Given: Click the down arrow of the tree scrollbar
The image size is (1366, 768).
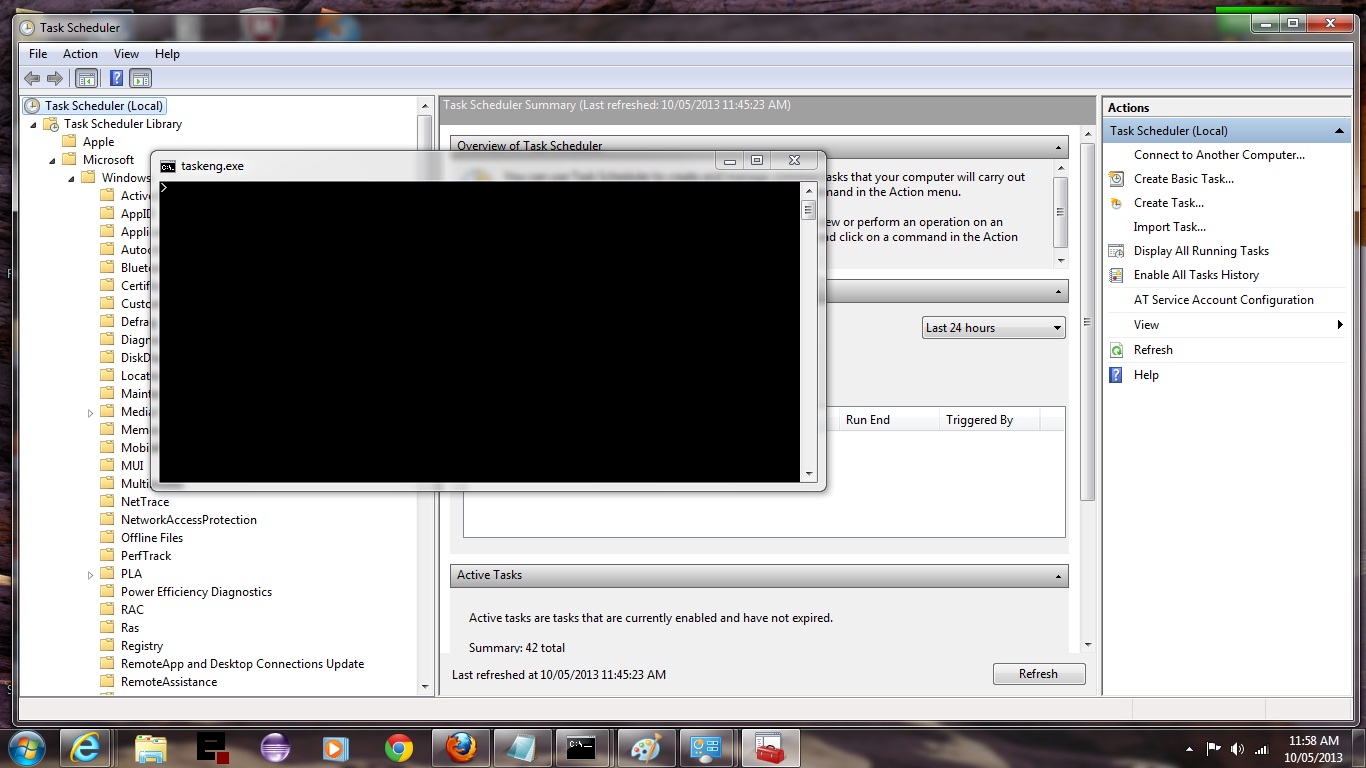Looking at the screenshot, I should click(x=425, y=687).
